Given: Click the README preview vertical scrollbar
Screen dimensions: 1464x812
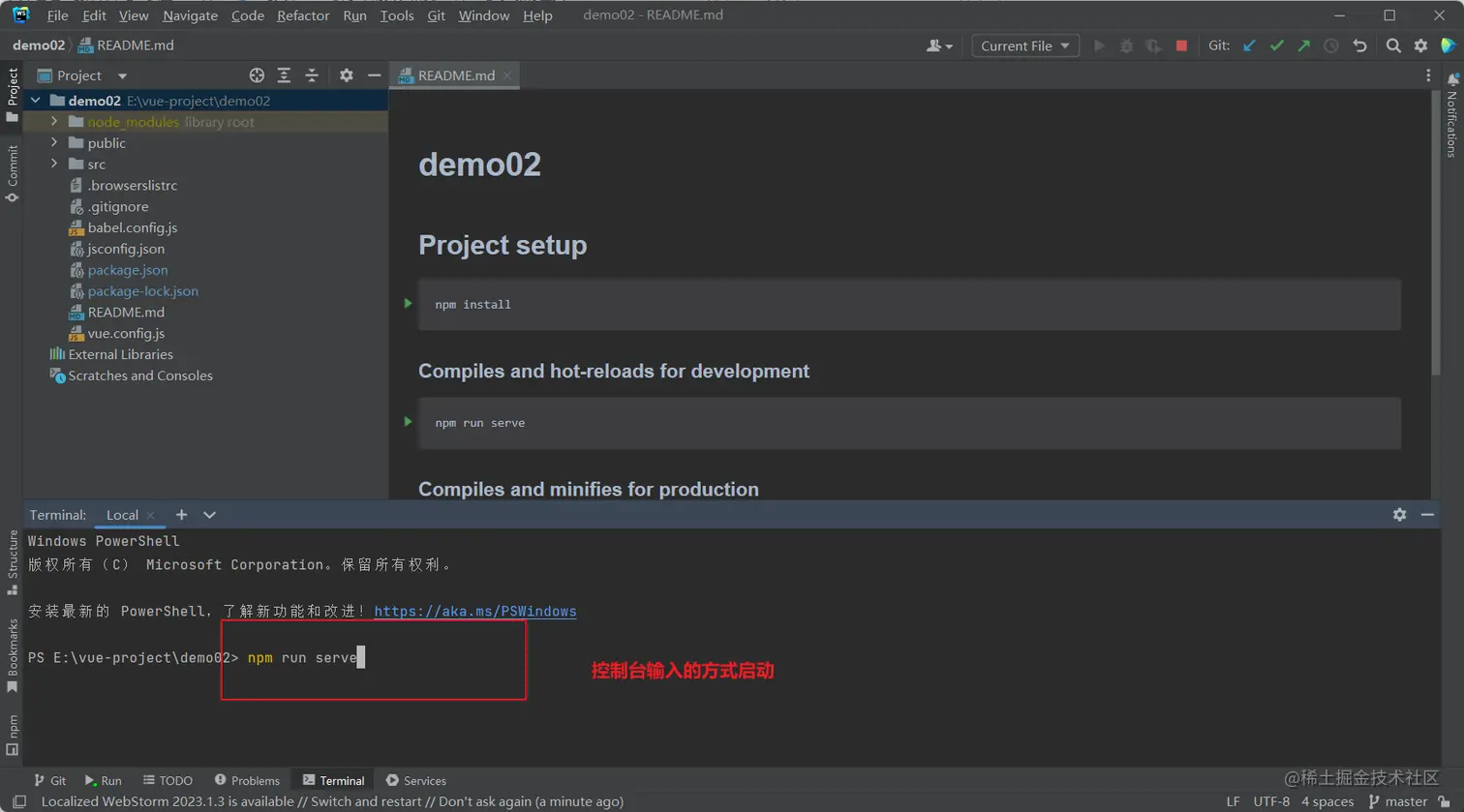Looking at the screenshot, I should [x=1436, y=232].
